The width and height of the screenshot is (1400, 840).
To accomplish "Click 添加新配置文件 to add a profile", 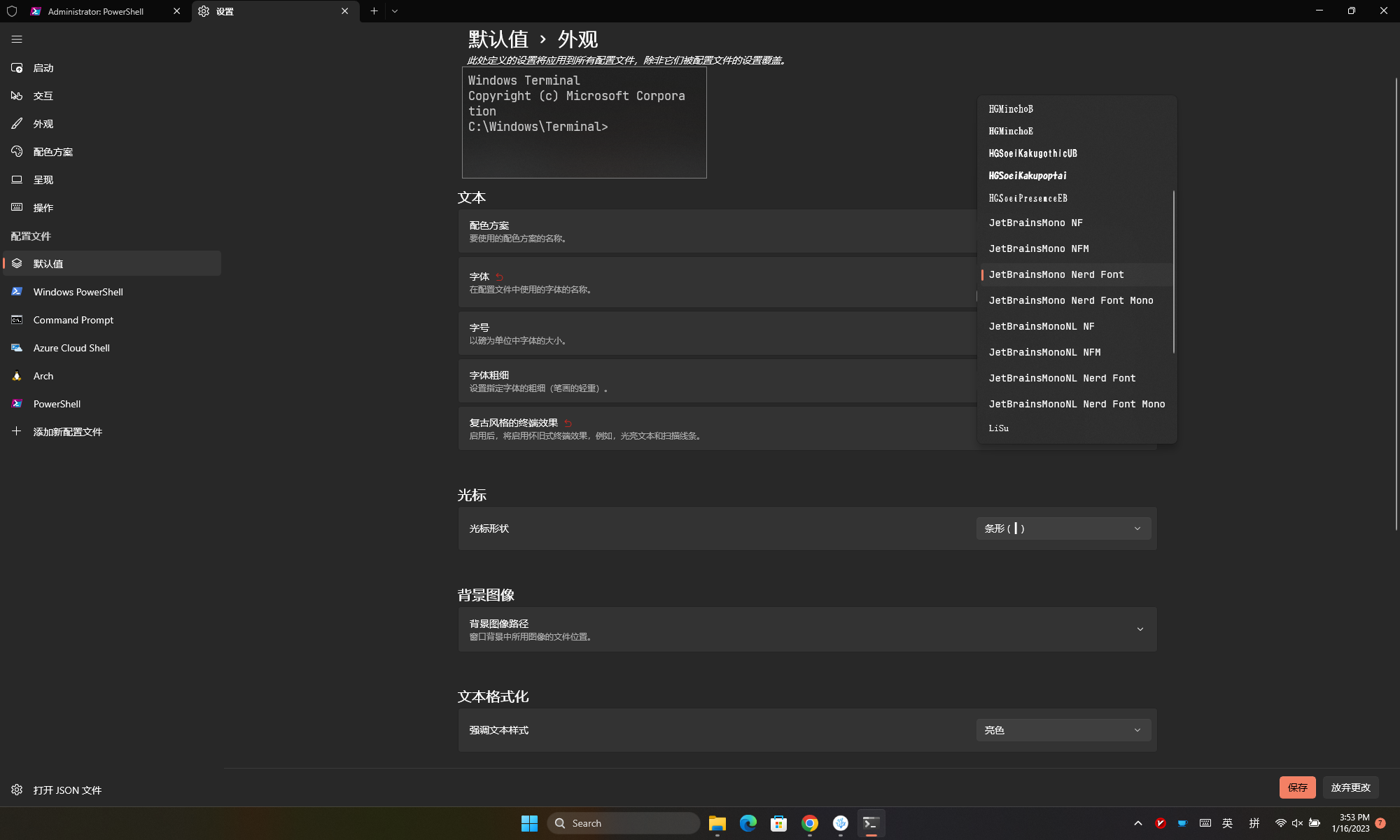I will (112, 432).
